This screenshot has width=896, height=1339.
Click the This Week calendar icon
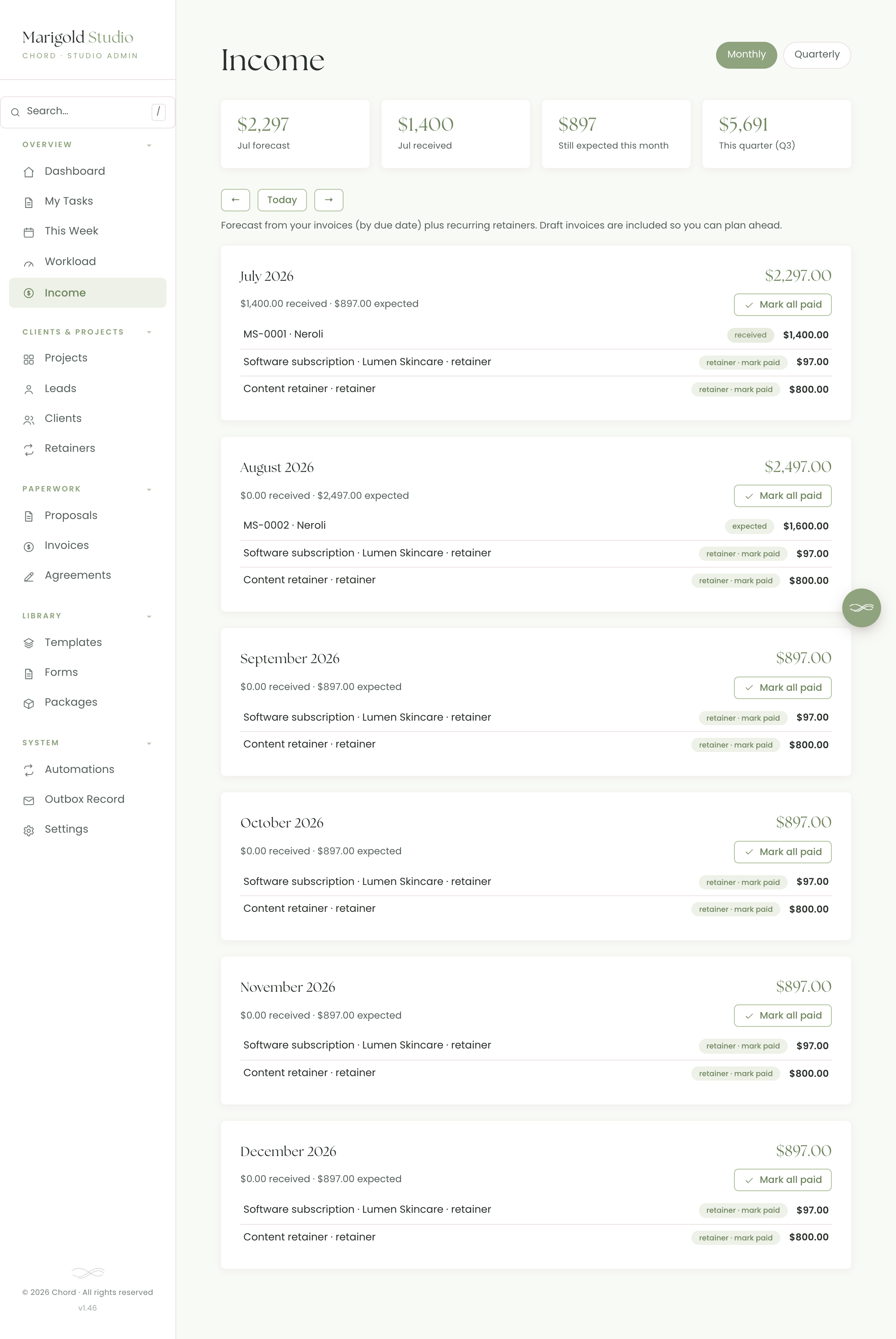[29, 232]
